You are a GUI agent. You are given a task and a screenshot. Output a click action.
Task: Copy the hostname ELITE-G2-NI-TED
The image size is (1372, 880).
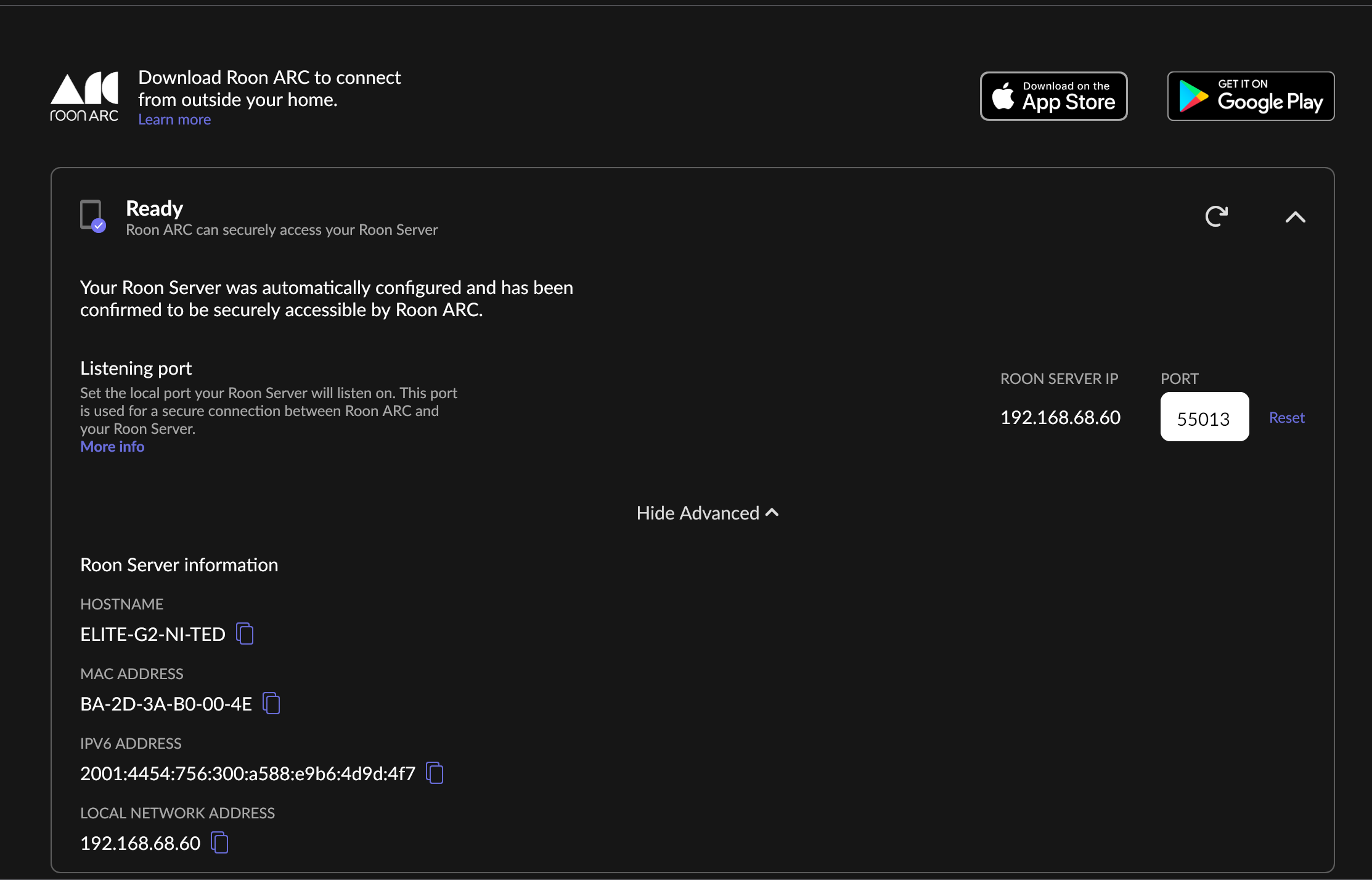pos(245,634)
